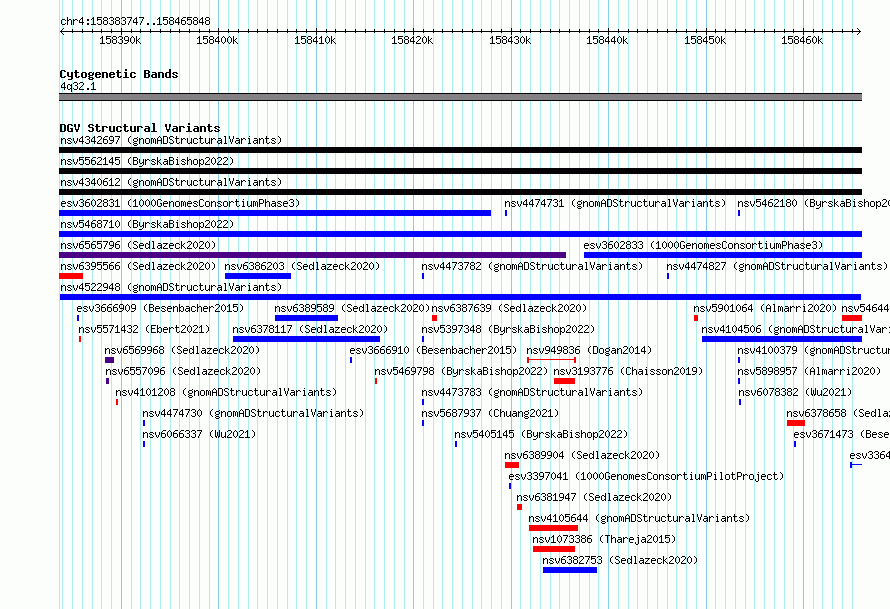Viewport: 890px width, 609px height.
Task: Click the red bar under nsv3193776
Action: click(x=564, y=381)
